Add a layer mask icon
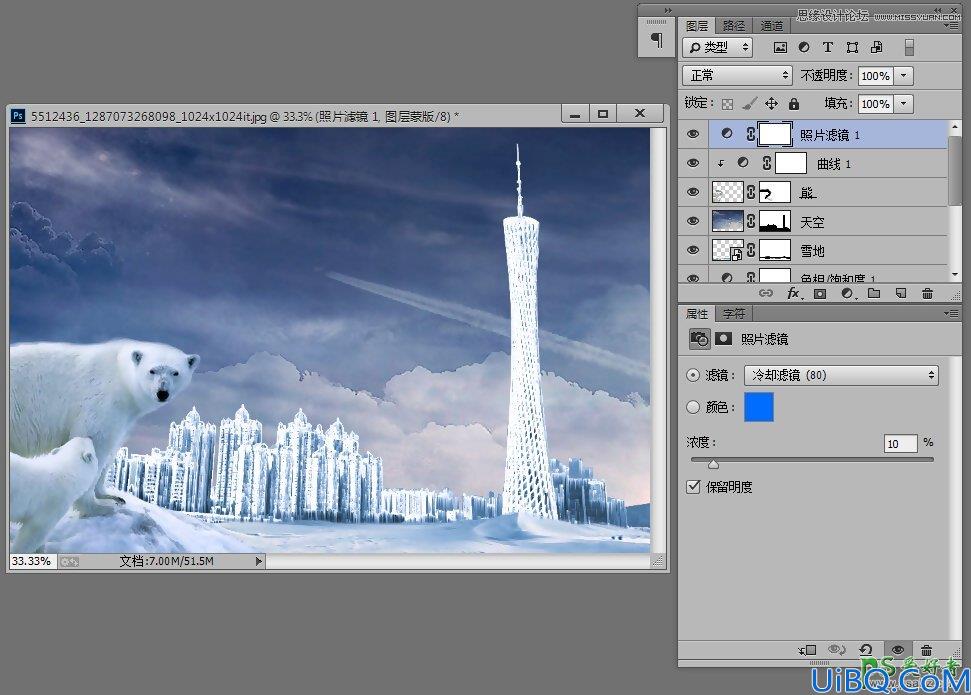This screenshot has width=971, height=695. tap(820, 294)
